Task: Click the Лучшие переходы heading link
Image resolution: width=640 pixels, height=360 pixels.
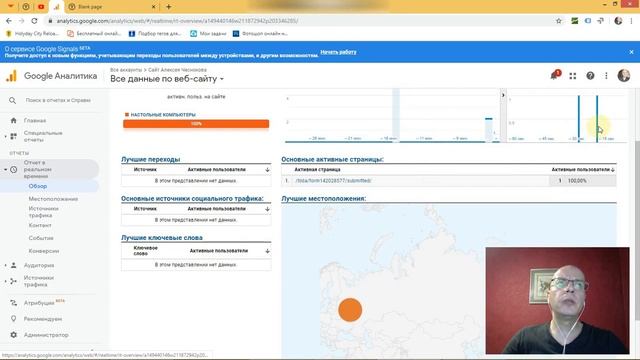Action: [151, 159]
